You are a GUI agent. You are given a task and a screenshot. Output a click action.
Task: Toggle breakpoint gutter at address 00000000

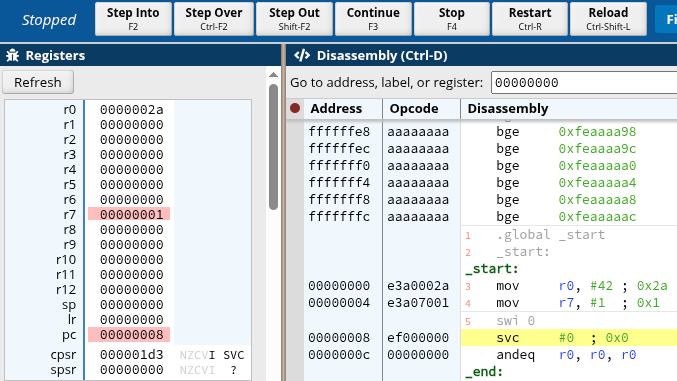(295, 286)
